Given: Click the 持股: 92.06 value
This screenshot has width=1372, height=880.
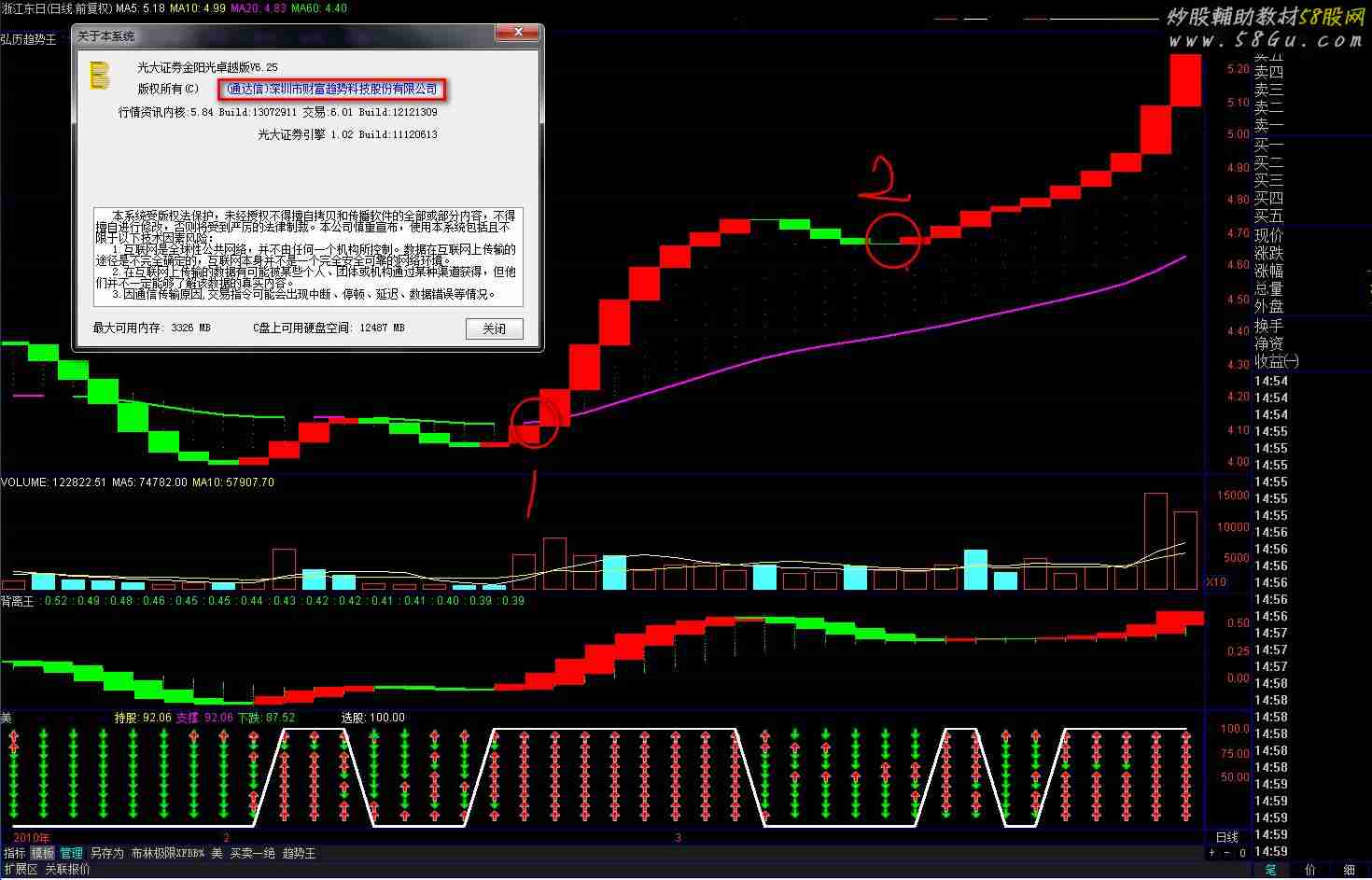Looking at the screenshot, I should tap(143, 718).
